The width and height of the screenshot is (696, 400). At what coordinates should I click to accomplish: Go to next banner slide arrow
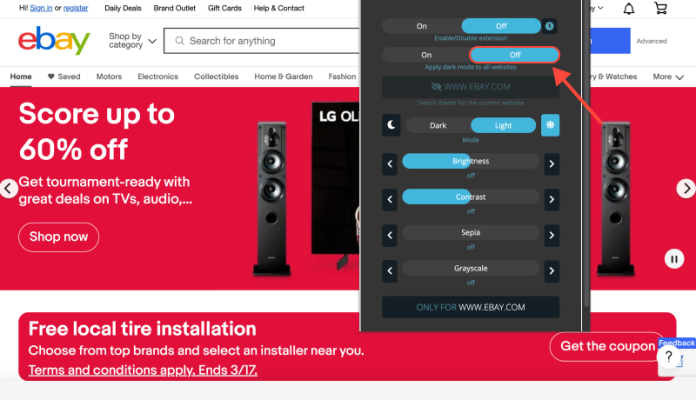686,189
